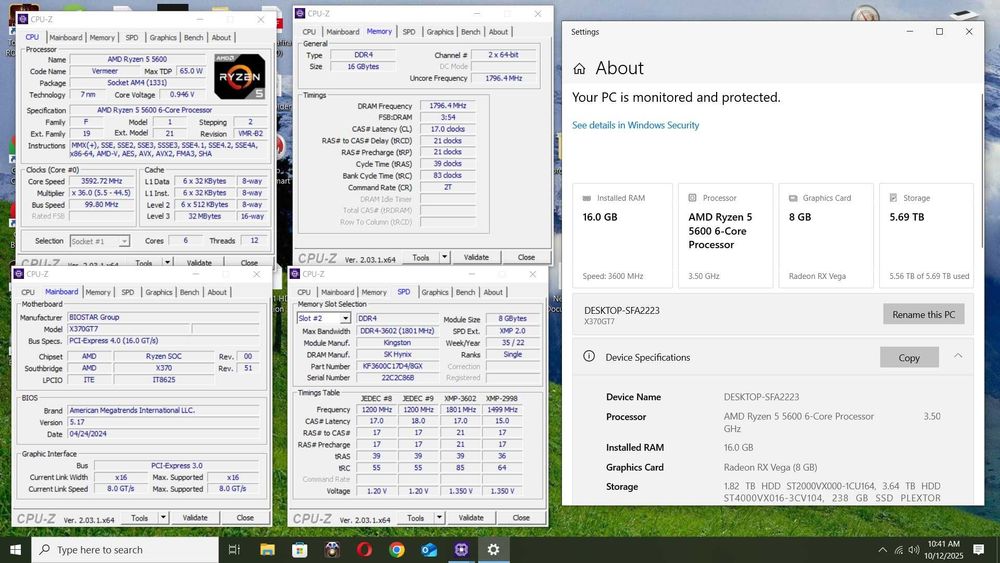Click the Settings gear taskbar icon

[x=494, y=550]
